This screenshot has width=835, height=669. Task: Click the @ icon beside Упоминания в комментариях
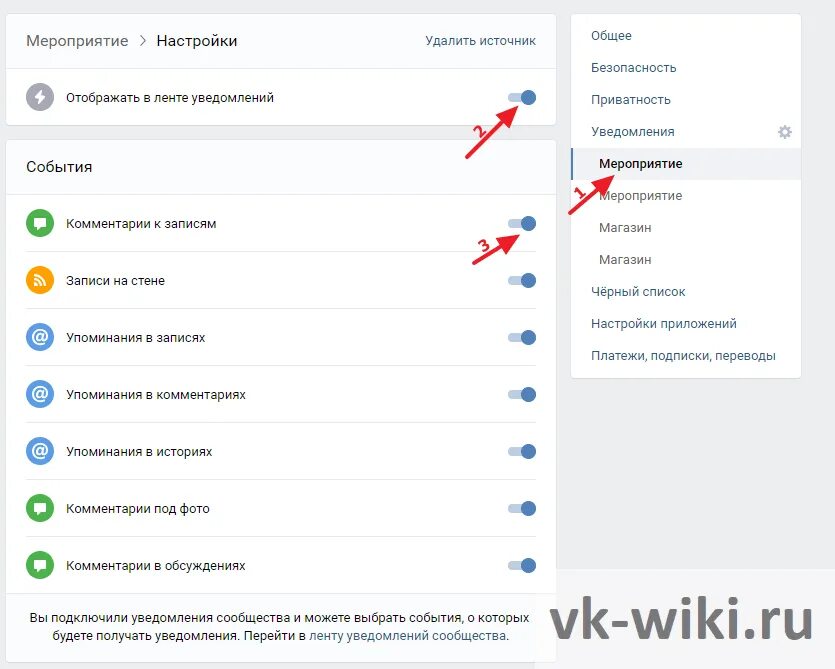click(40, 394)
